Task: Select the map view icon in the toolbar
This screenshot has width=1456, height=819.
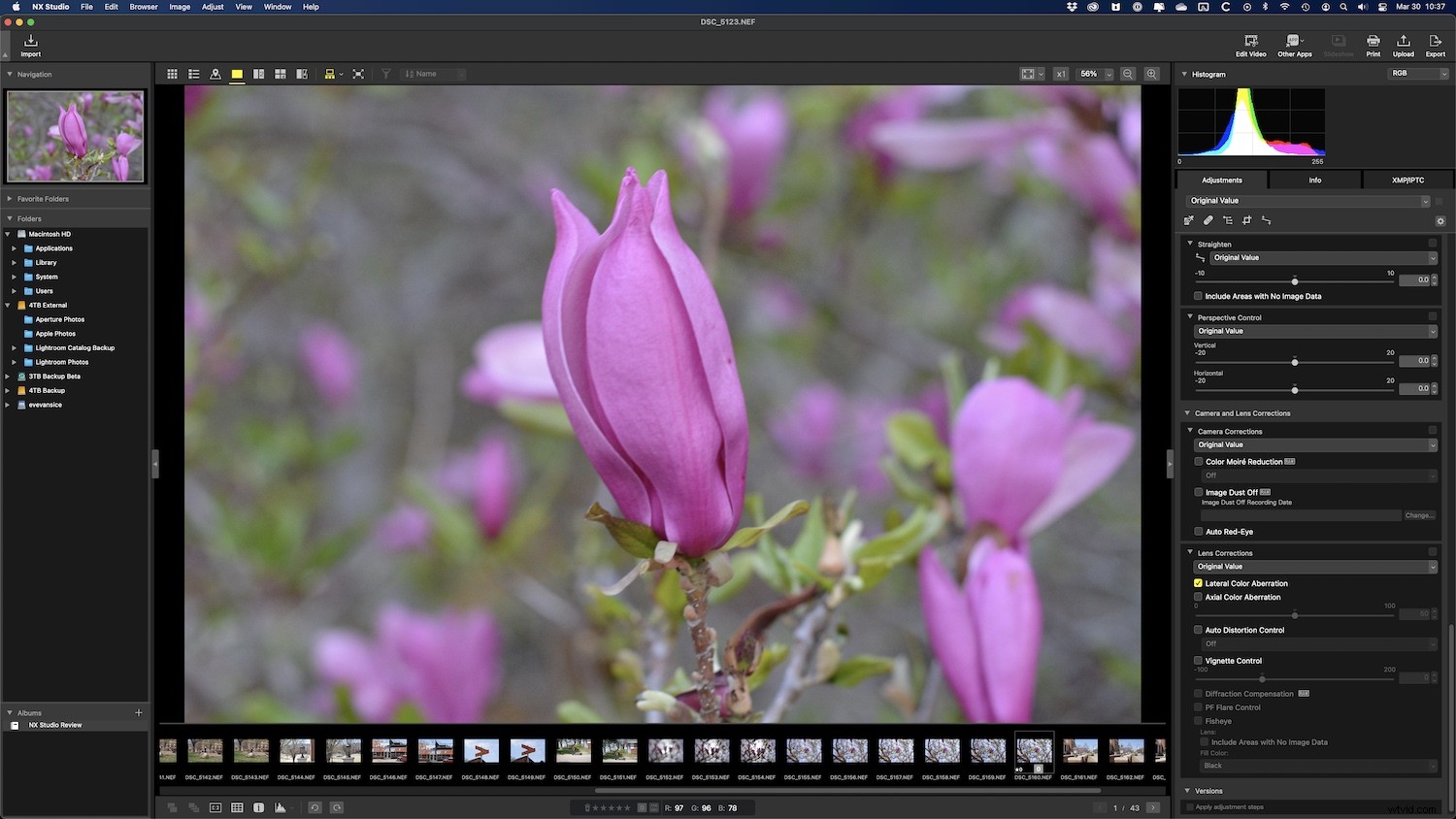Action: [x=216, y=74]
